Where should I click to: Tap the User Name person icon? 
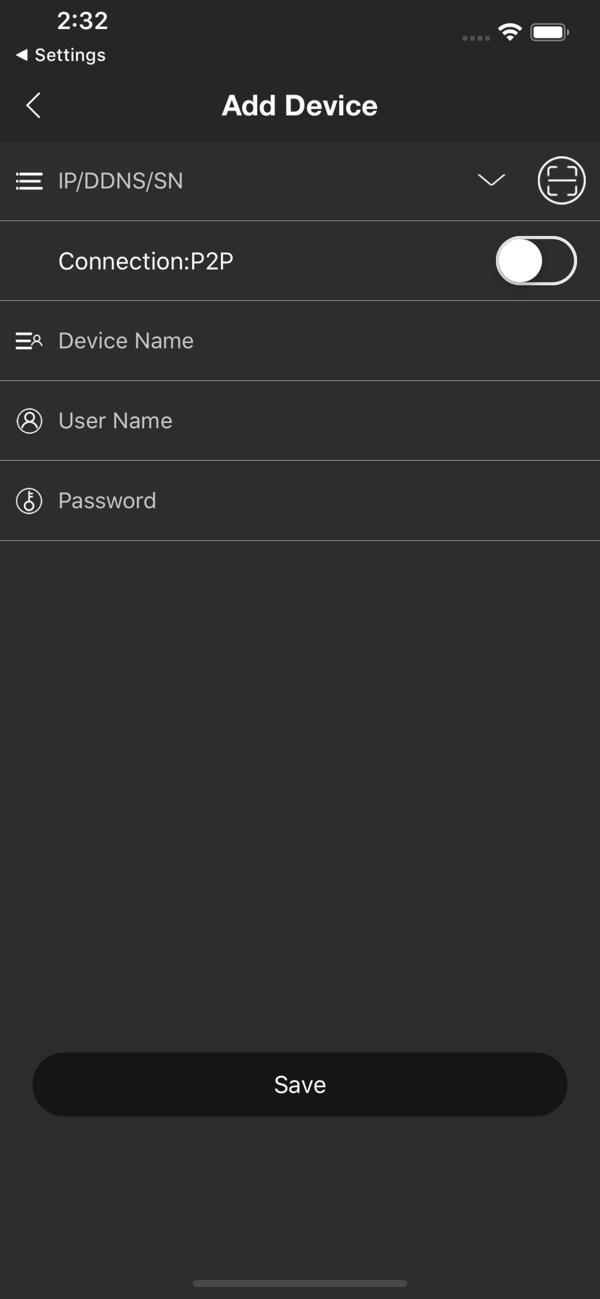tap(29, 421)
